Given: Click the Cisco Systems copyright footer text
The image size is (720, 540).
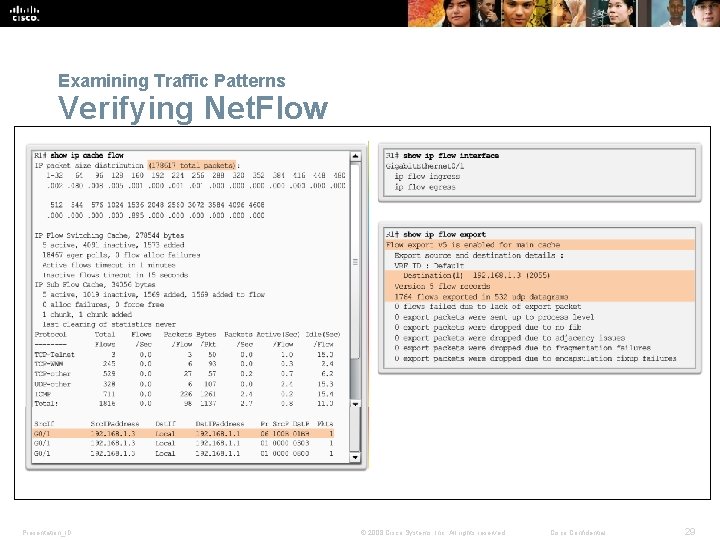Looking at the screenshot, I should pos(433,533).
